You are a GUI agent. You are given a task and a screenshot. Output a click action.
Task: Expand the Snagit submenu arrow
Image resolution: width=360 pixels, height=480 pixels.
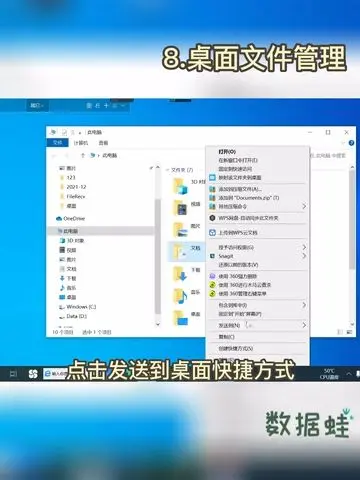(304, 256)
